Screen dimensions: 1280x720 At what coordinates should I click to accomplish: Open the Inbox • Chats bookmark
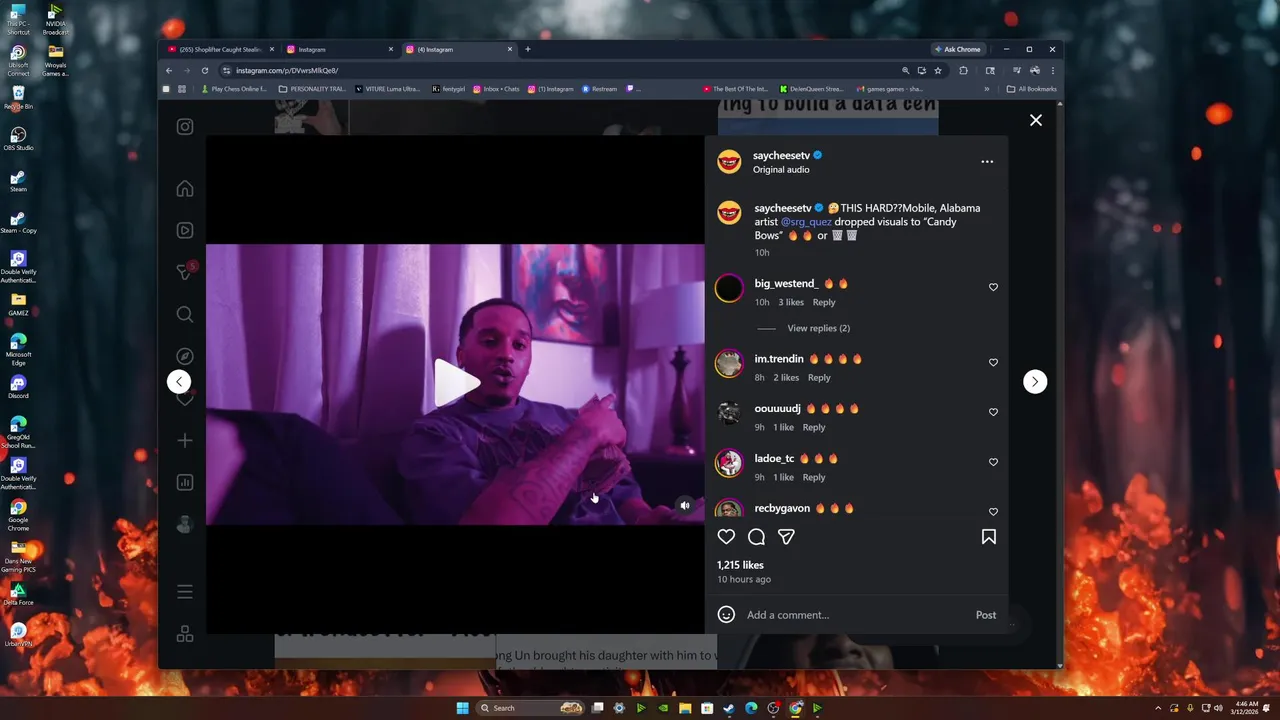pos(496,89)
